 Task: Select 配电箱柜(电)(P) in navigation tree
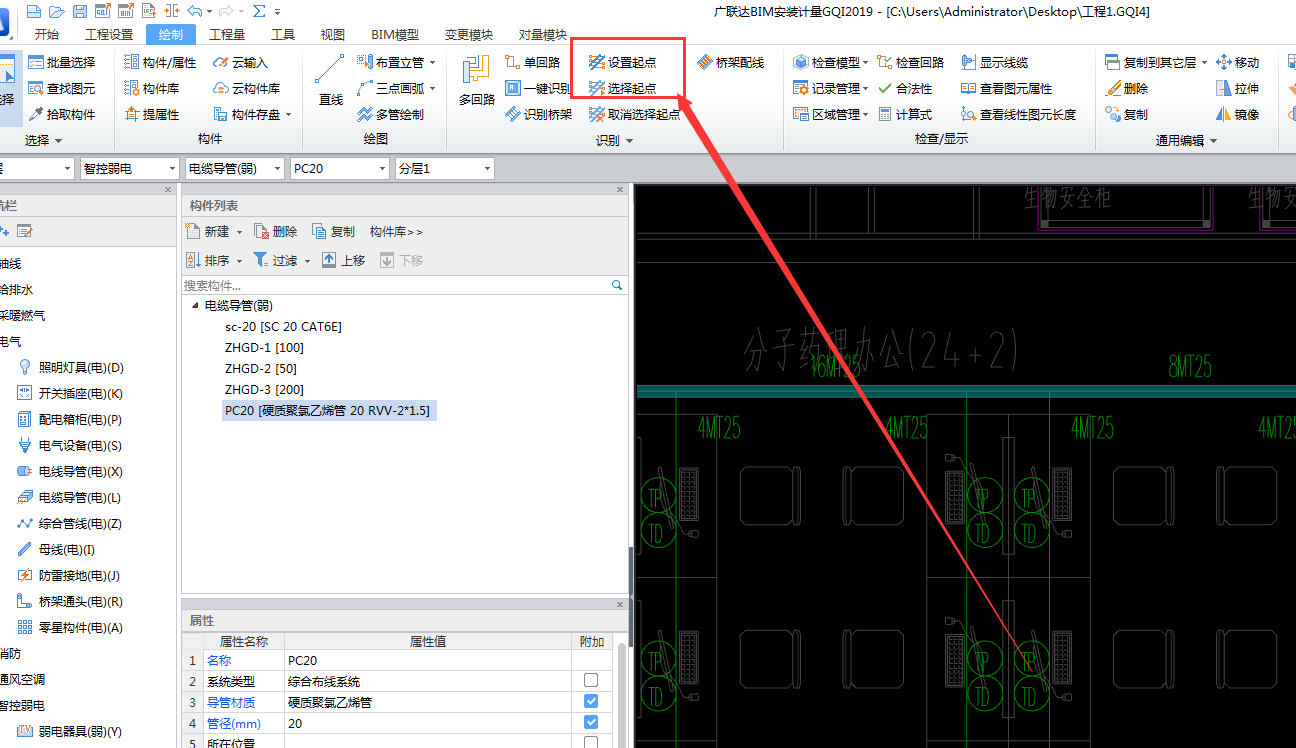[x=70, y=419]
